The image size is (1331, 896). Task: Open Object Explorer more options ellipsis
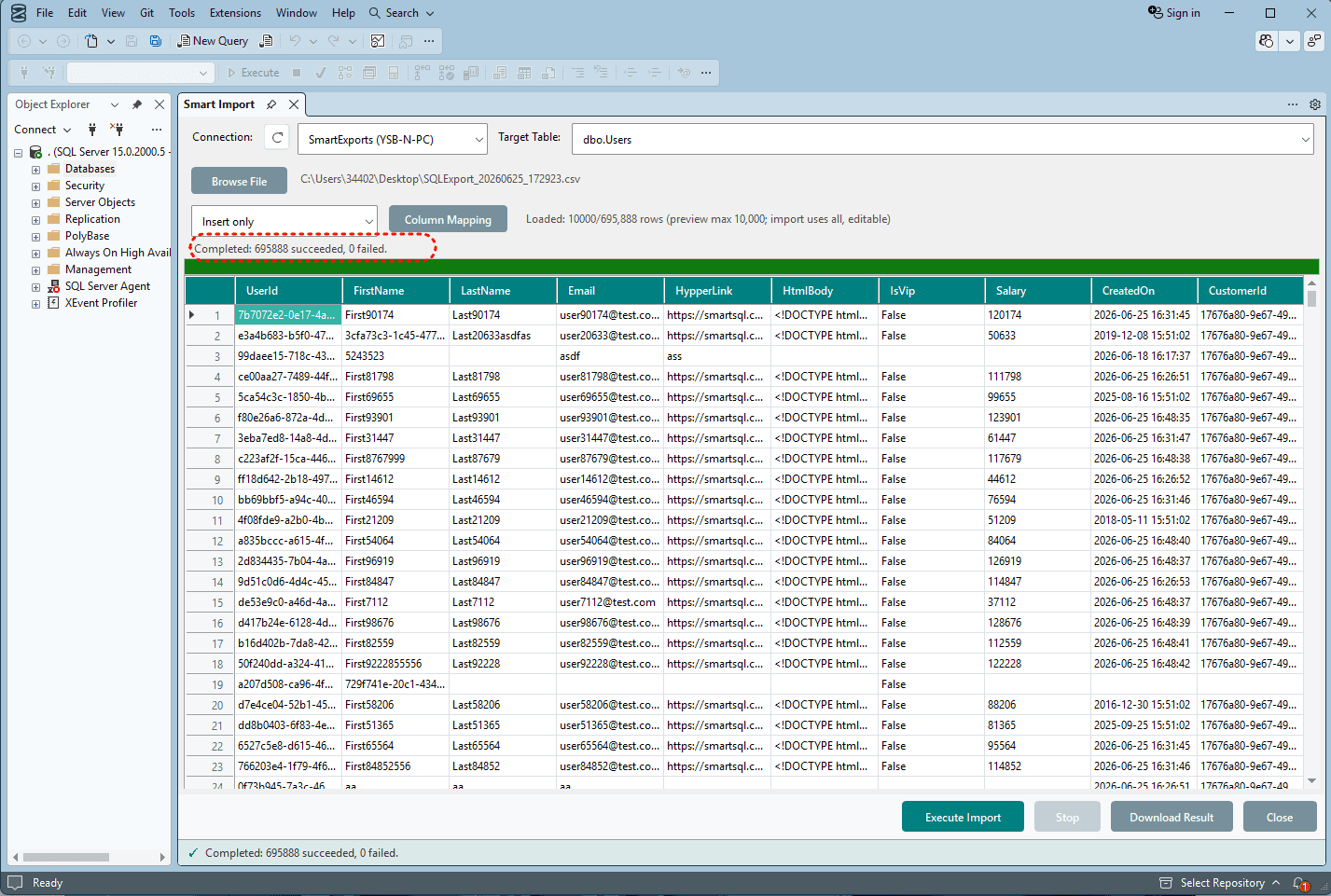pyautogui.click(x=157, y=130)
